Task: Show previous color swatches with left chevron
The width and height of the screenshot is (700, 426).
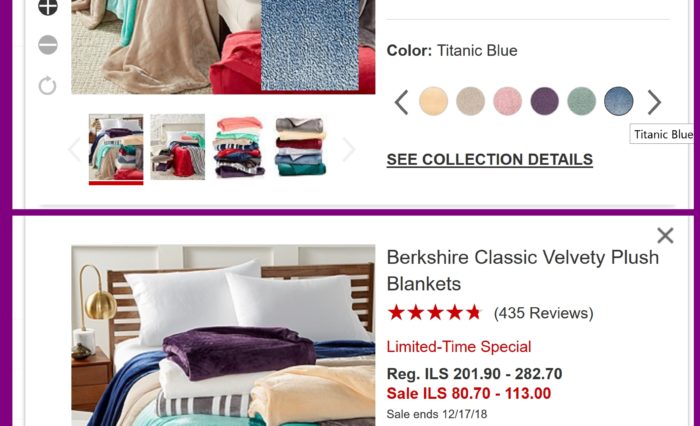Action: [401, 102]
